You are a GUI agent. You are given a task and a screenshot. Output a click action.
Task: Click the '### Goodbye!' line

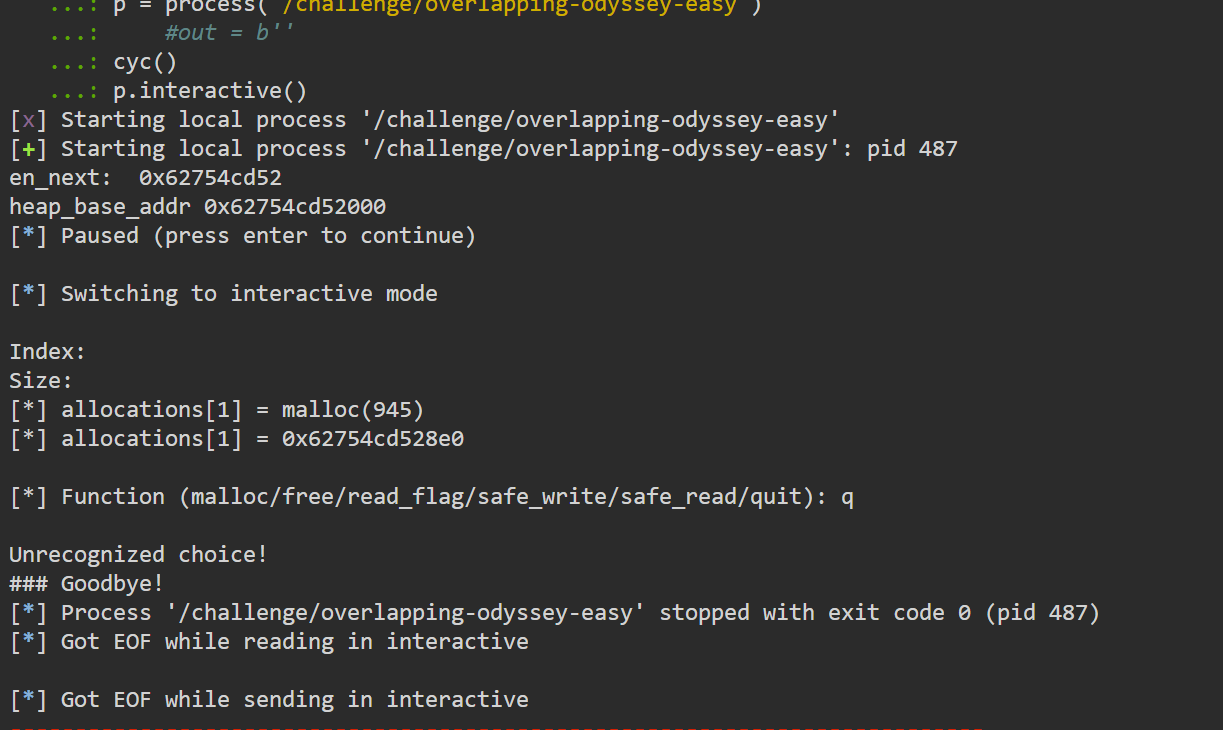(x=87, y=584)
